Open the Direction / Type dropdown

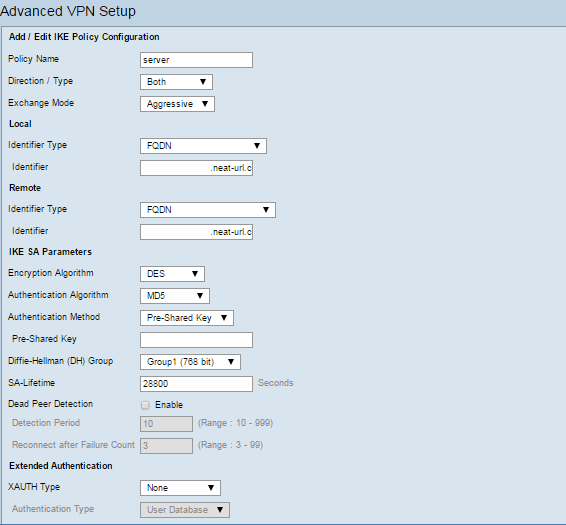pyautogui.click(x=176, y=82)
